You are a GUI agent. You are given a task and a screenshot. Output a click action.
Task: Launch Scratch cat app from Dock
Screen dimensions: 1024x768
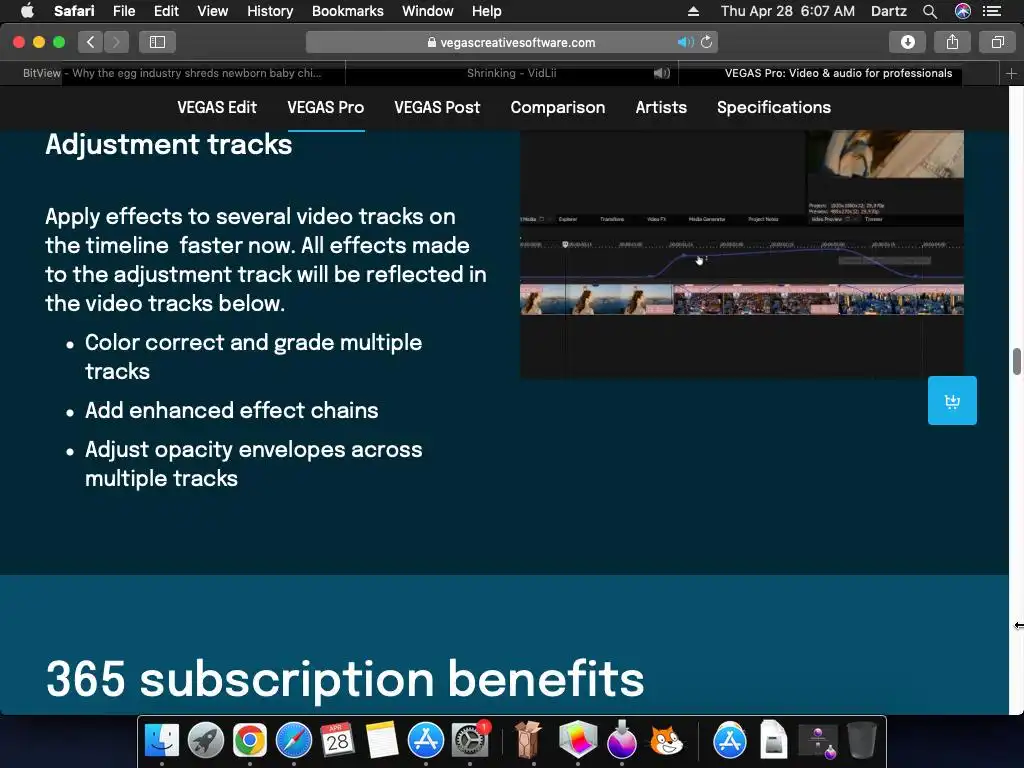click(x=665, y=741)
